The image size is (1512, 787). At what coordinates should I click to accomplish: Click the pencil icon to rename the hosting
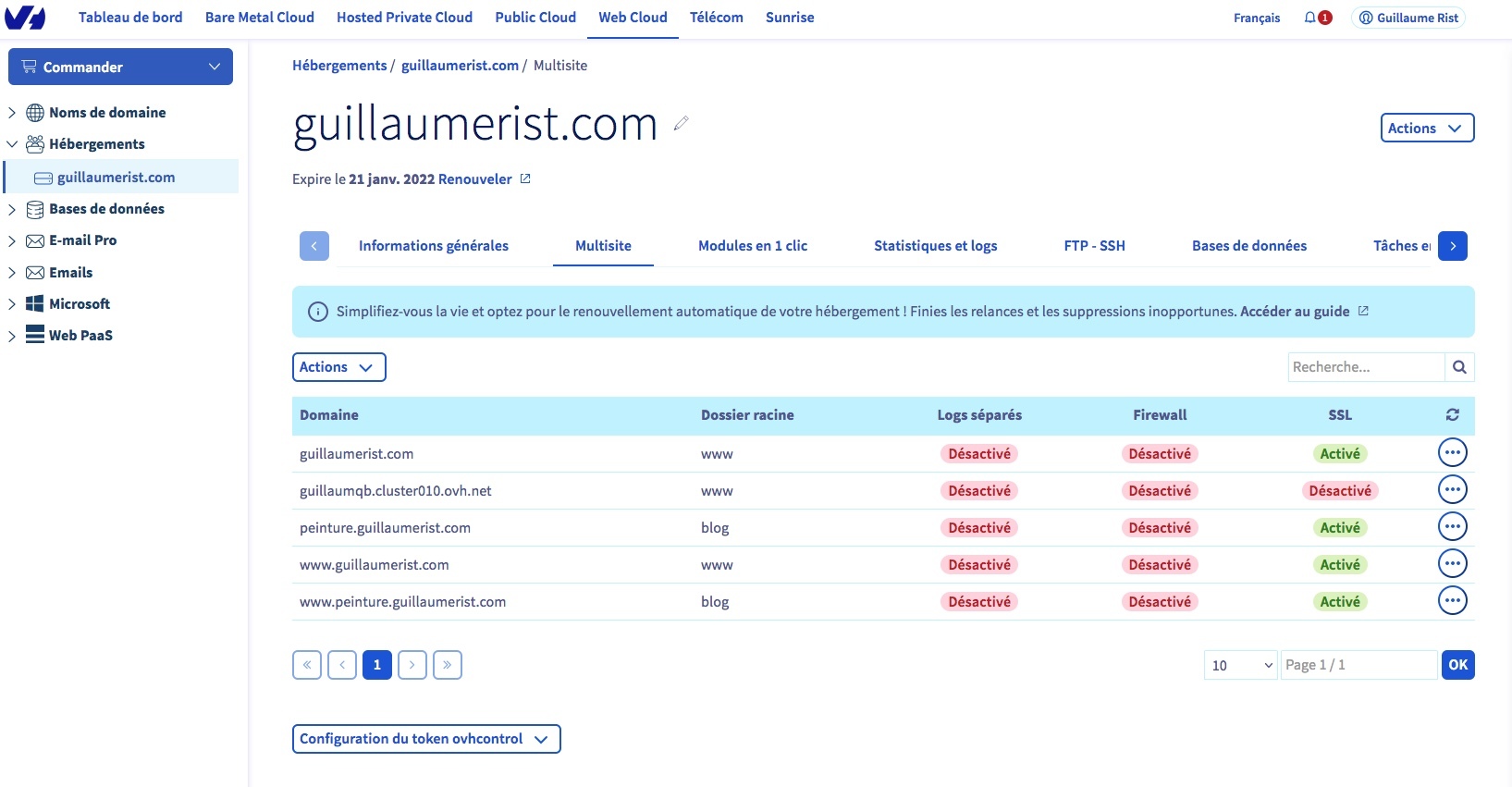[682, 123]
